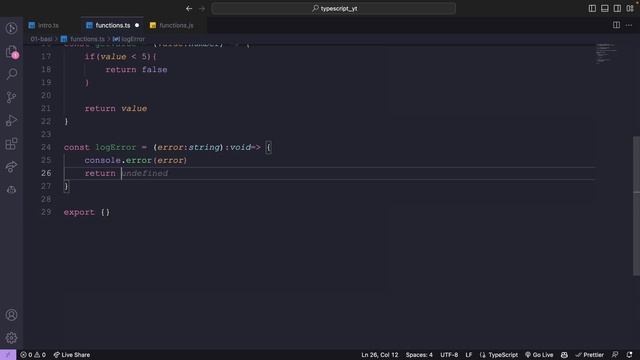Screen dimensions: 640x360
Task: Open the 01-basi breadcrumb folder
Action: [41, 39]
